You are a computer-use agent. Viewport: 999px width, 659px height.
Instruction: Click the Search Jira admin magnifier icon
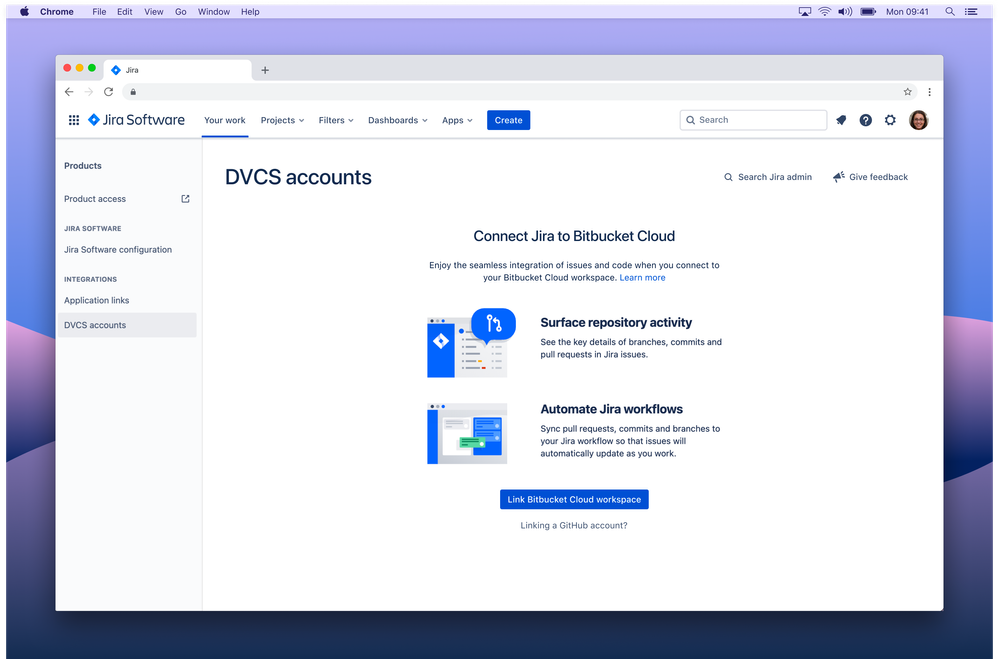click(x=728, y=177)
